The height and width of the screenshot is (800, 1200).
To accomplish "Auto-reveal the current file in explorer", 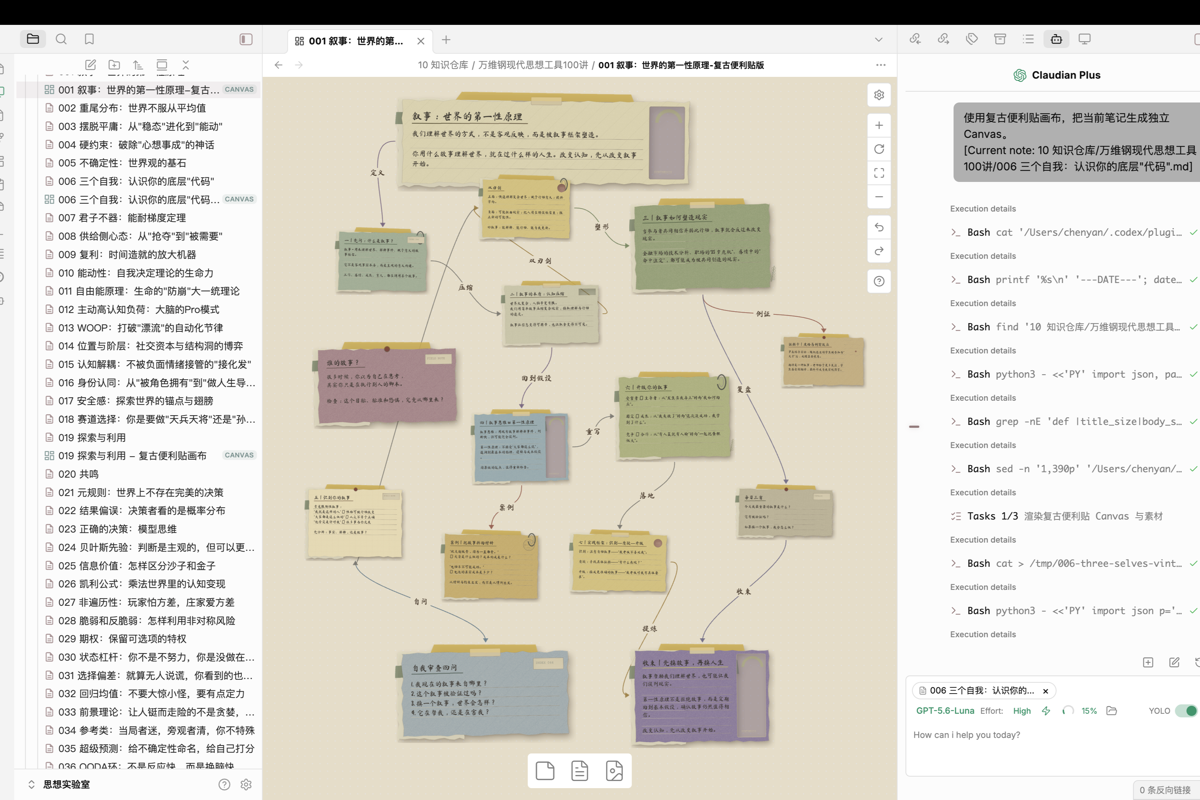I will (162, 65).
